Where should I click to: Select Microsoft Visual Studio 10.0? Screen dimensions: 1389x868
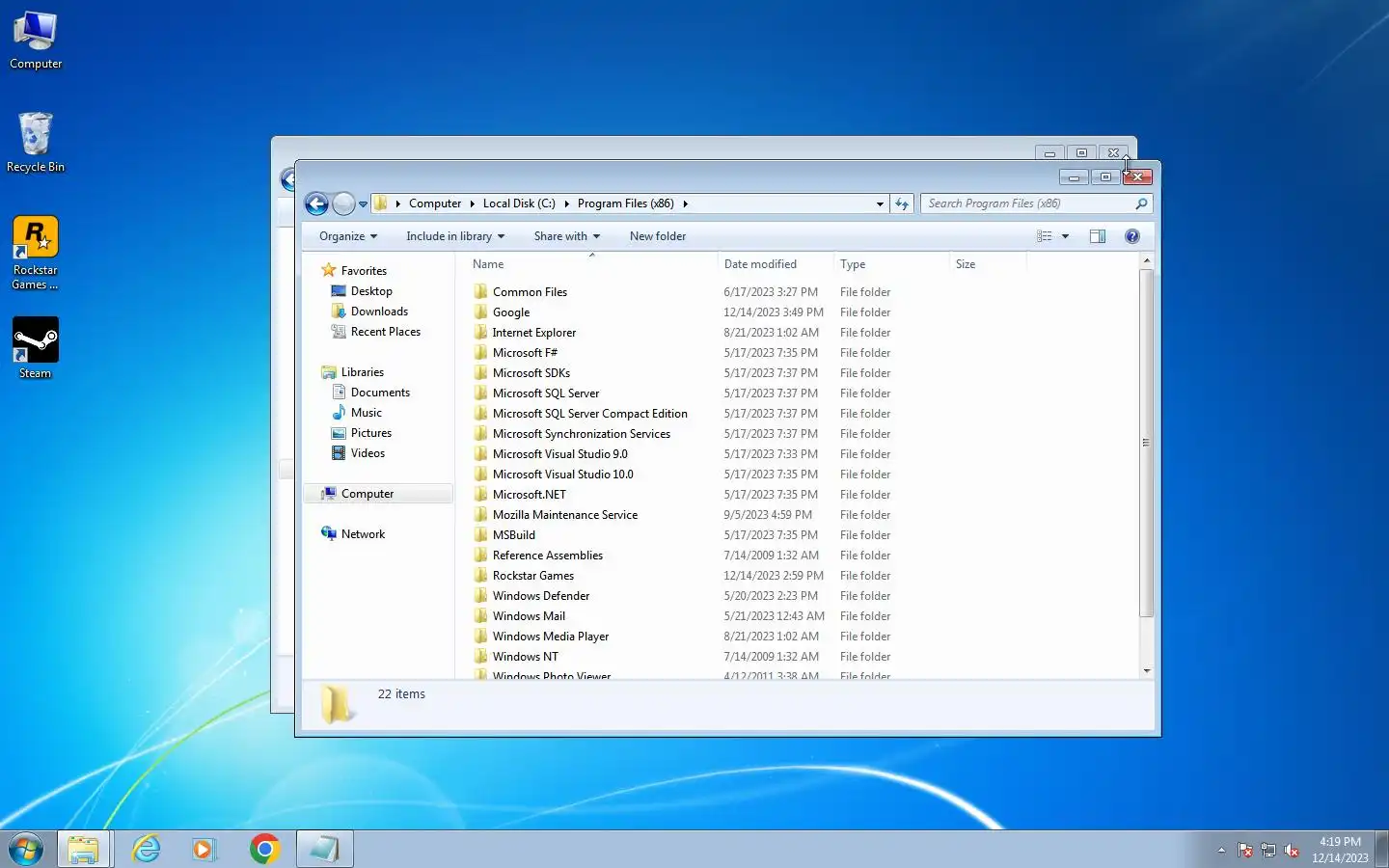coord(562,475)
